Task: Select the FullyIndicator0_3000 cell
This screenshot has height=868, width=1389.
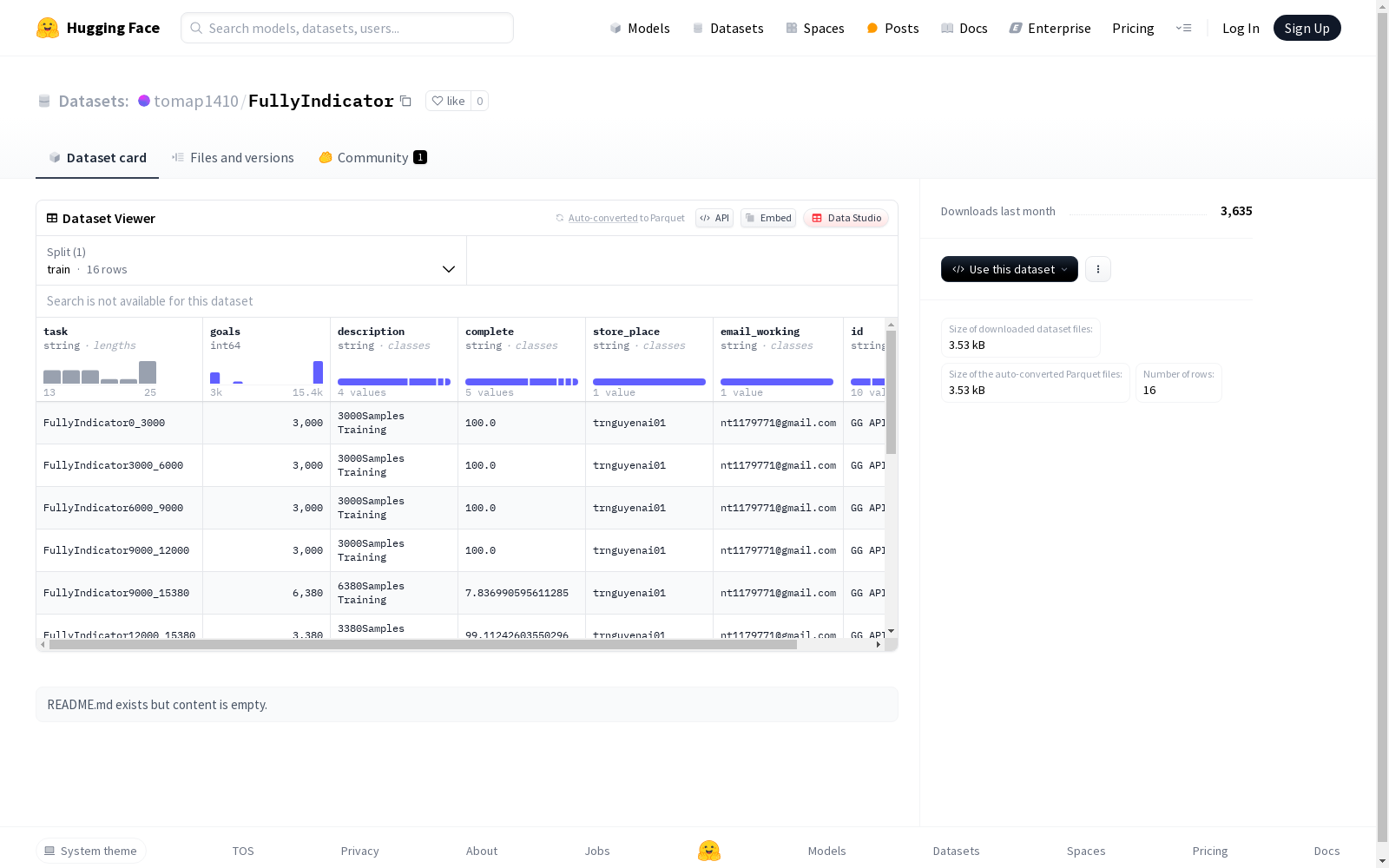Action: click(120, 423)
